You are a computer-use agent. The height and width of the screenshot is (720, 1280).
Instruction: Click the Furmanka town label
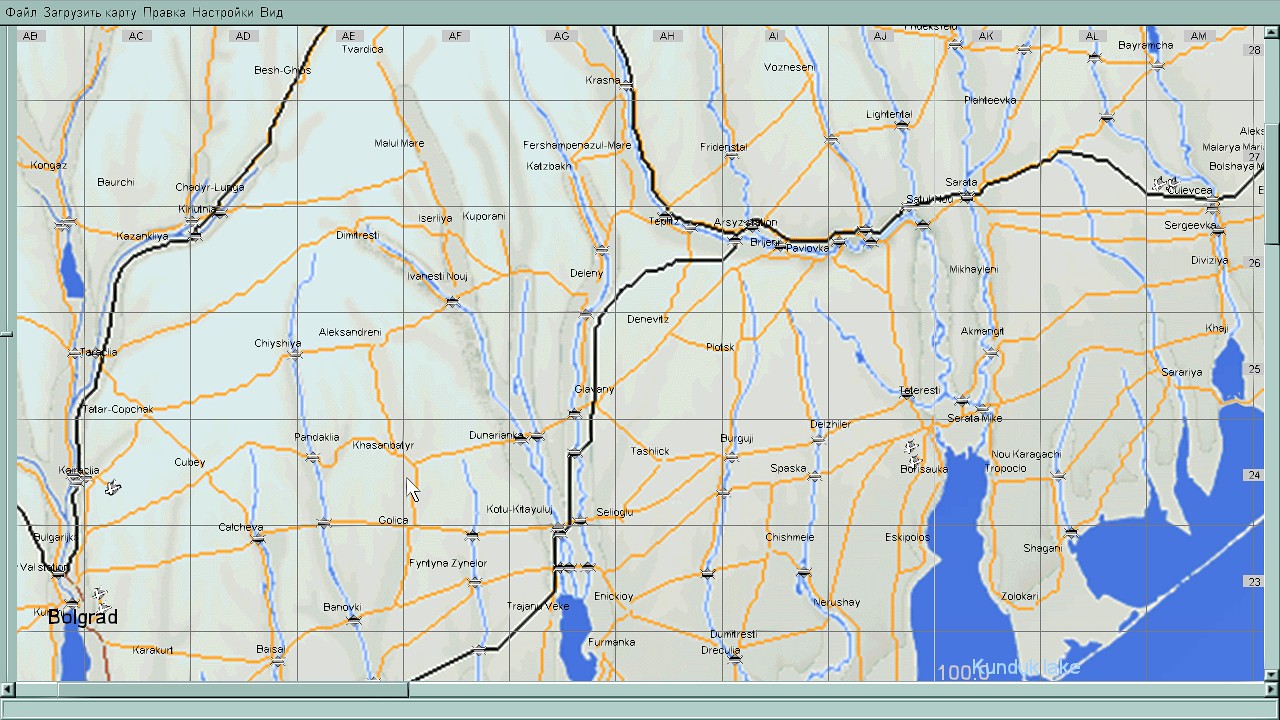pos(611,642)
